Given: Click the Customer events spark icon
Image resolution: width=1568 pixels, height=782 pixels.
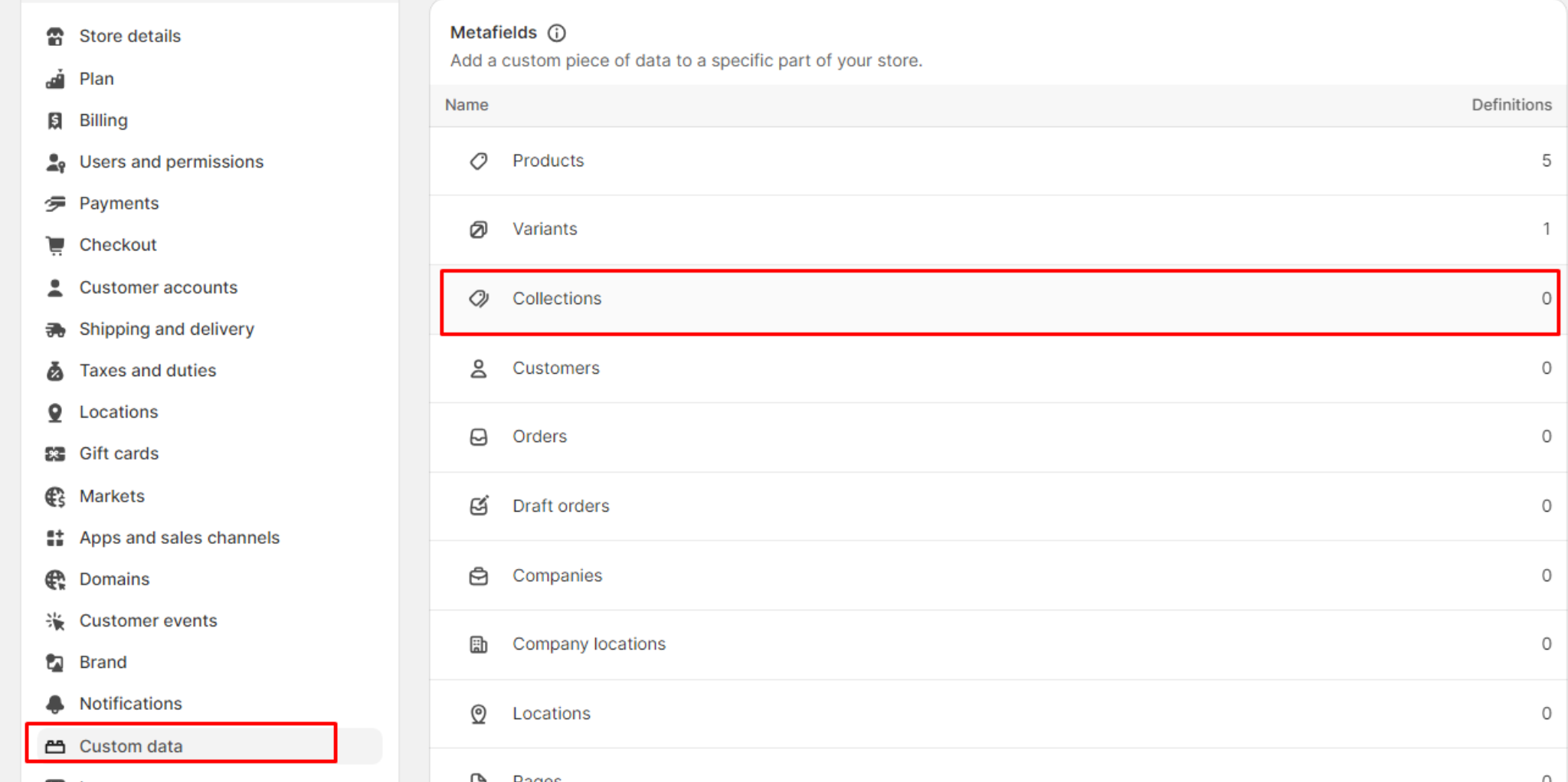Looking at the screenshot, I should (55, 621).
